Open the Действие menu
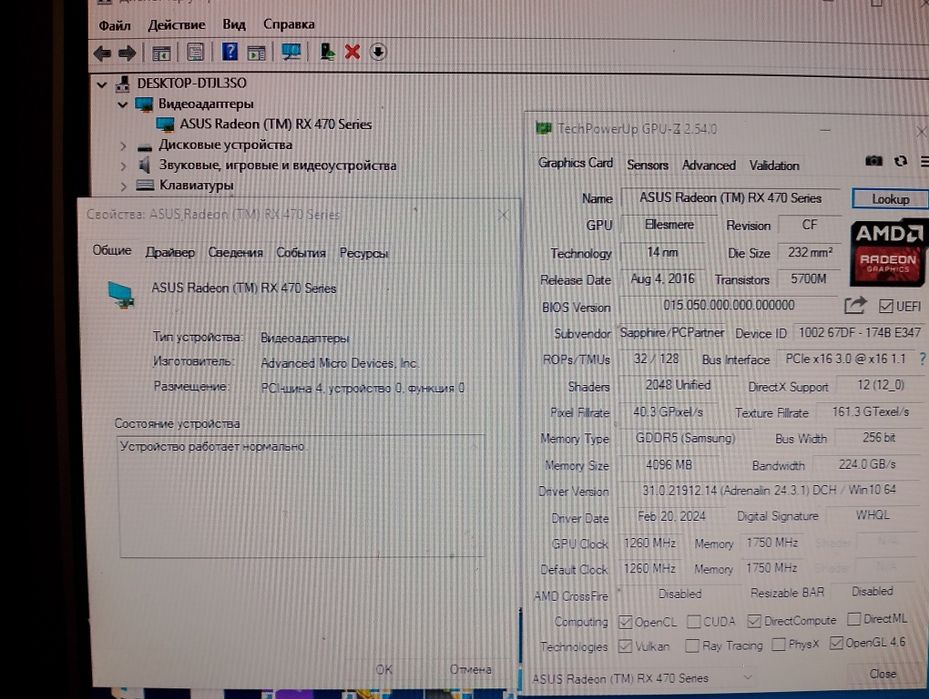The width and height of the screenshot is (929, 699). [177, 25]
